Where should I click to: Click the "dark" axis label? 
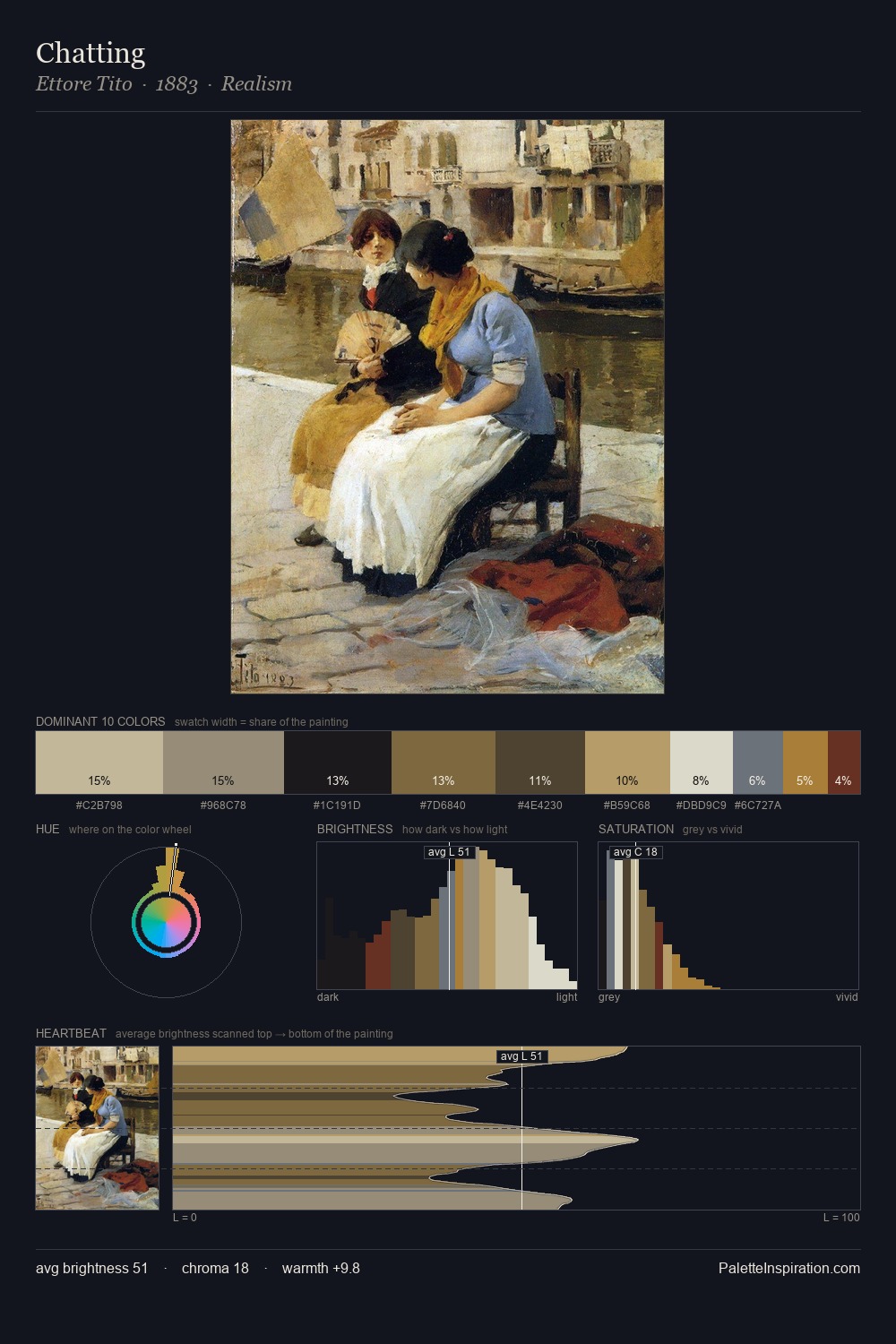[328, 997]
